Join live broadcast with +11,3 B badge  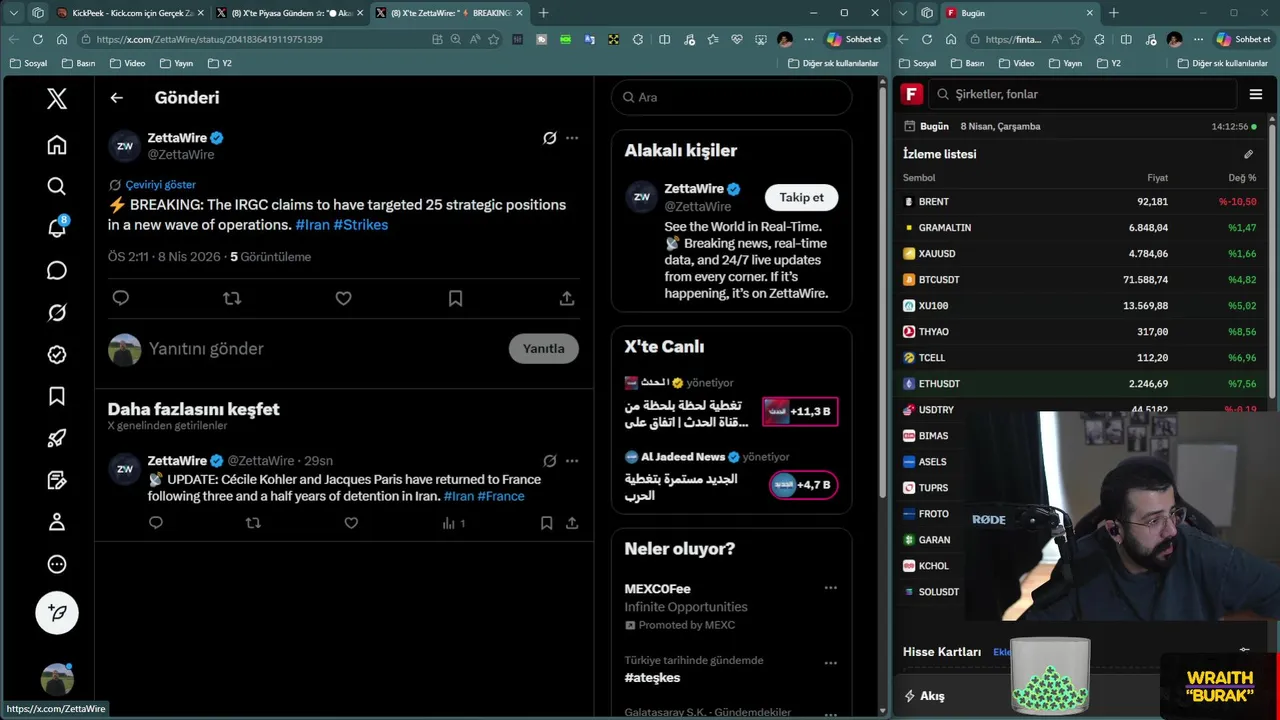click(x=800, y=411)
